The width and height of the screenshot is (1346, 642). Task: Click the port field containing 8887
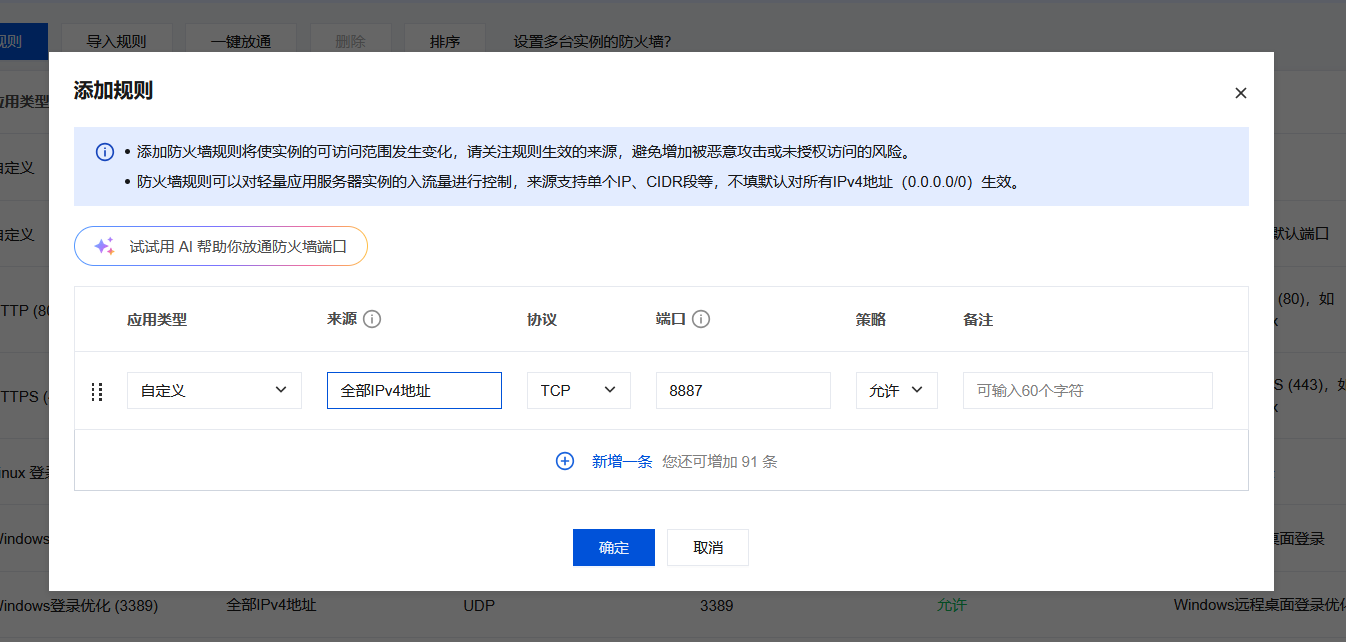pos(743,391)
